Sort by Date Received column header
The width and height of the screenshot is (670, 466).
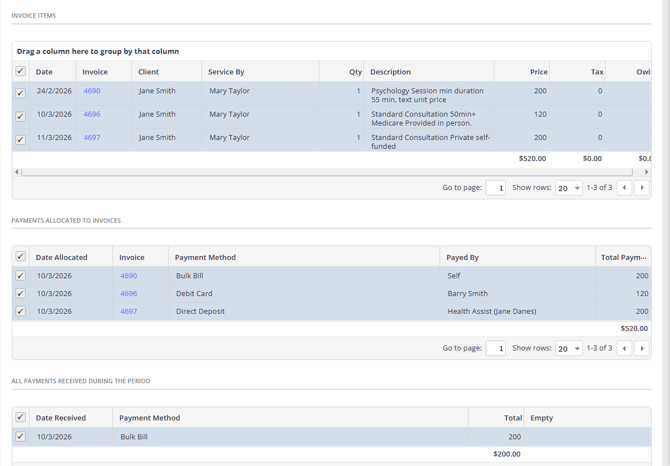tap(61, 418)
